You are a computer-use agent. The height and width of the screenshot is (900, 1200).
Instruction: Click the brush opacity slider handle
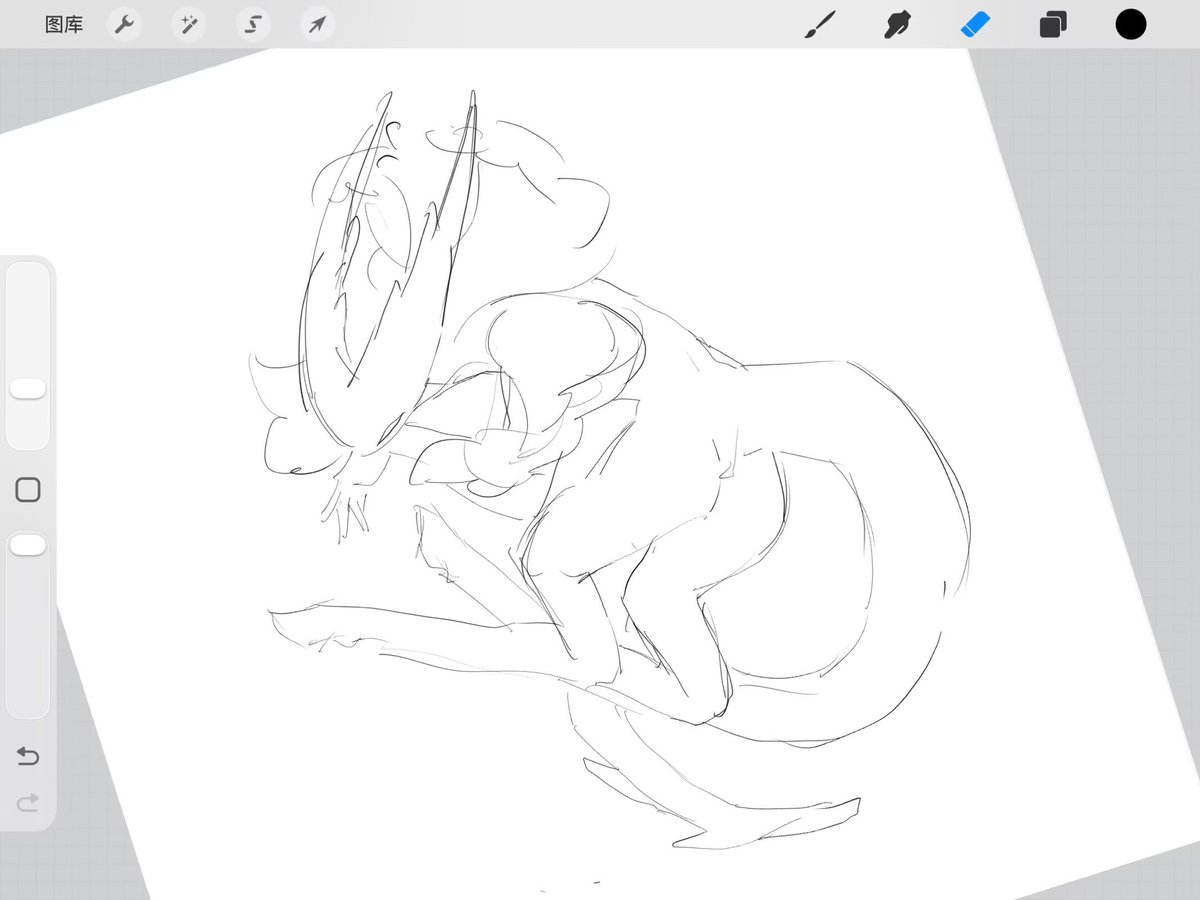28,545
